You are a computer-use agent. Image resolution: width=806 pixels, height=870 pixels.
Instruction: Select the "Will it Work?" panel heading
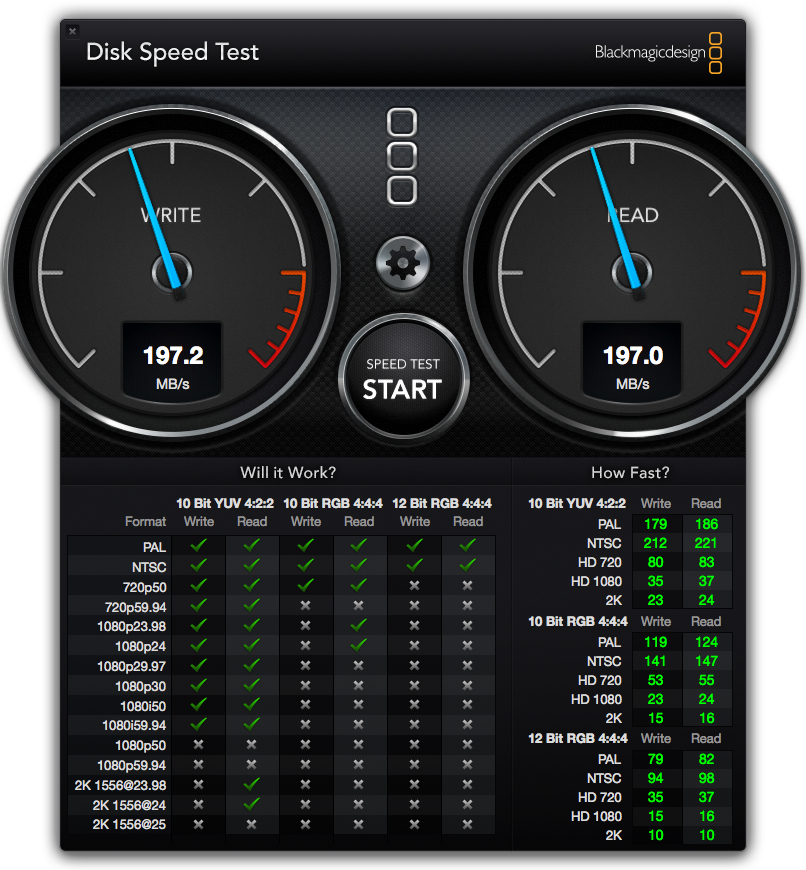[288, 472]
